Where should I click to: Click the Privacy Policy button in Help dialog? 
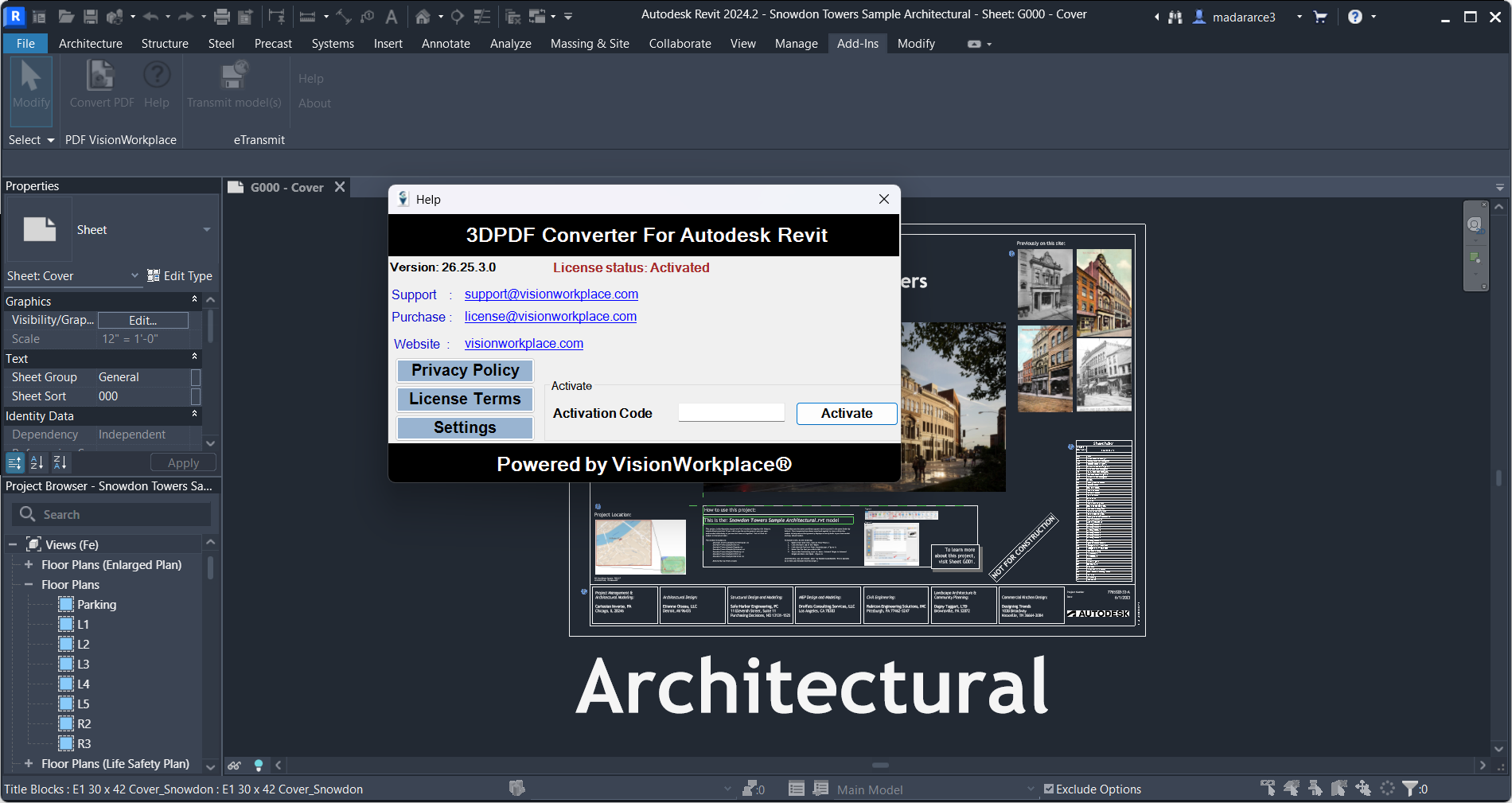point(465,370)
